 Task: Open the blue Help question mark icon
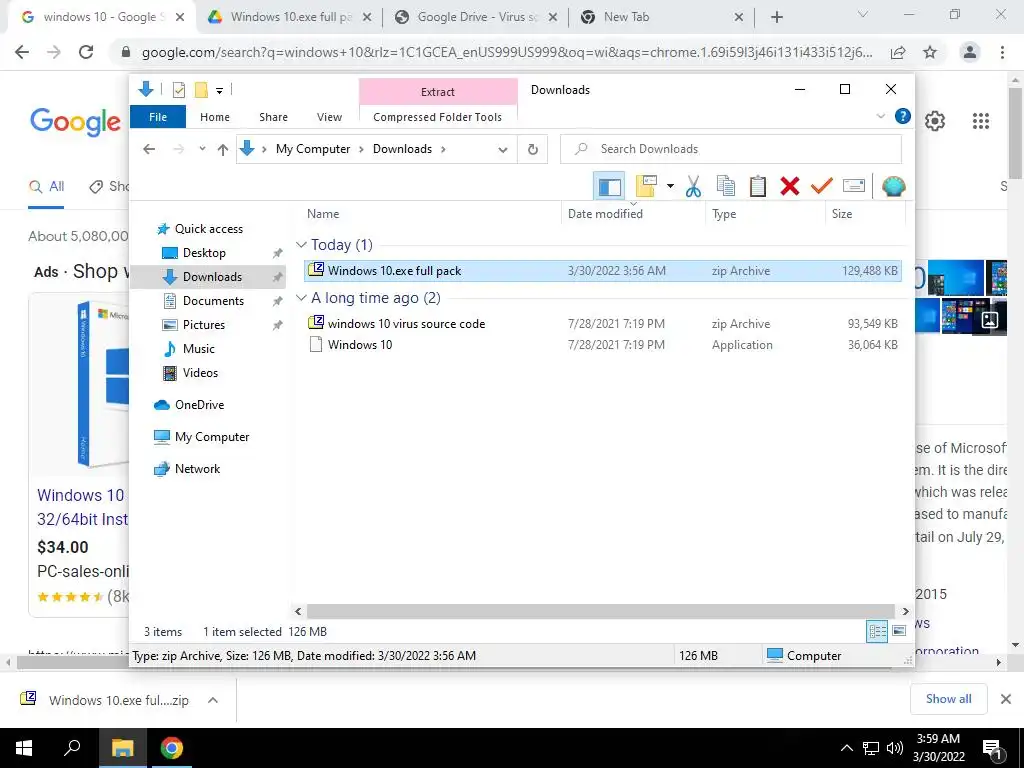tap(903, 116)
